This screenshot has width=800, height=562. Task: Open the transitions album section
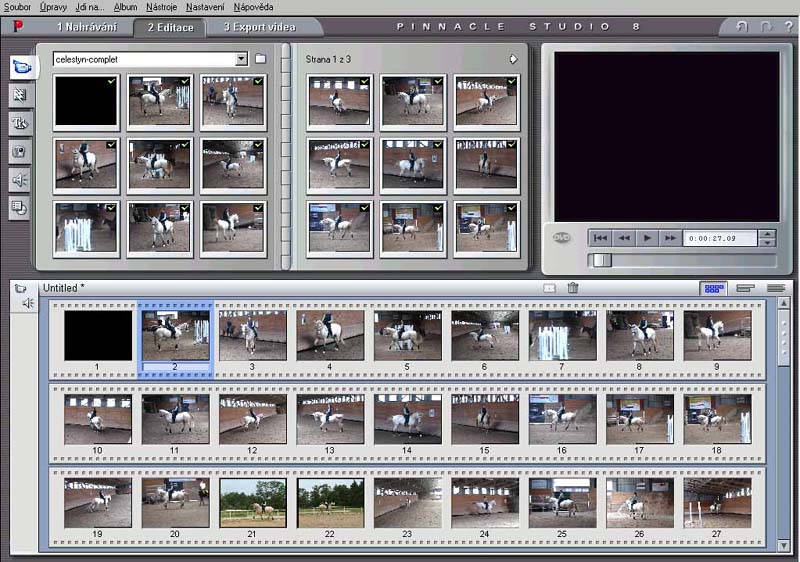20,95
